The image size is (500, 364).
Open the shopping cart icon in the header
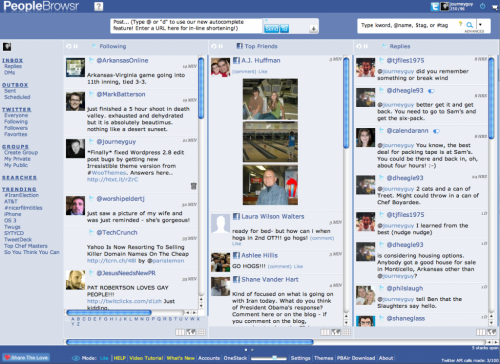(495, 7)
